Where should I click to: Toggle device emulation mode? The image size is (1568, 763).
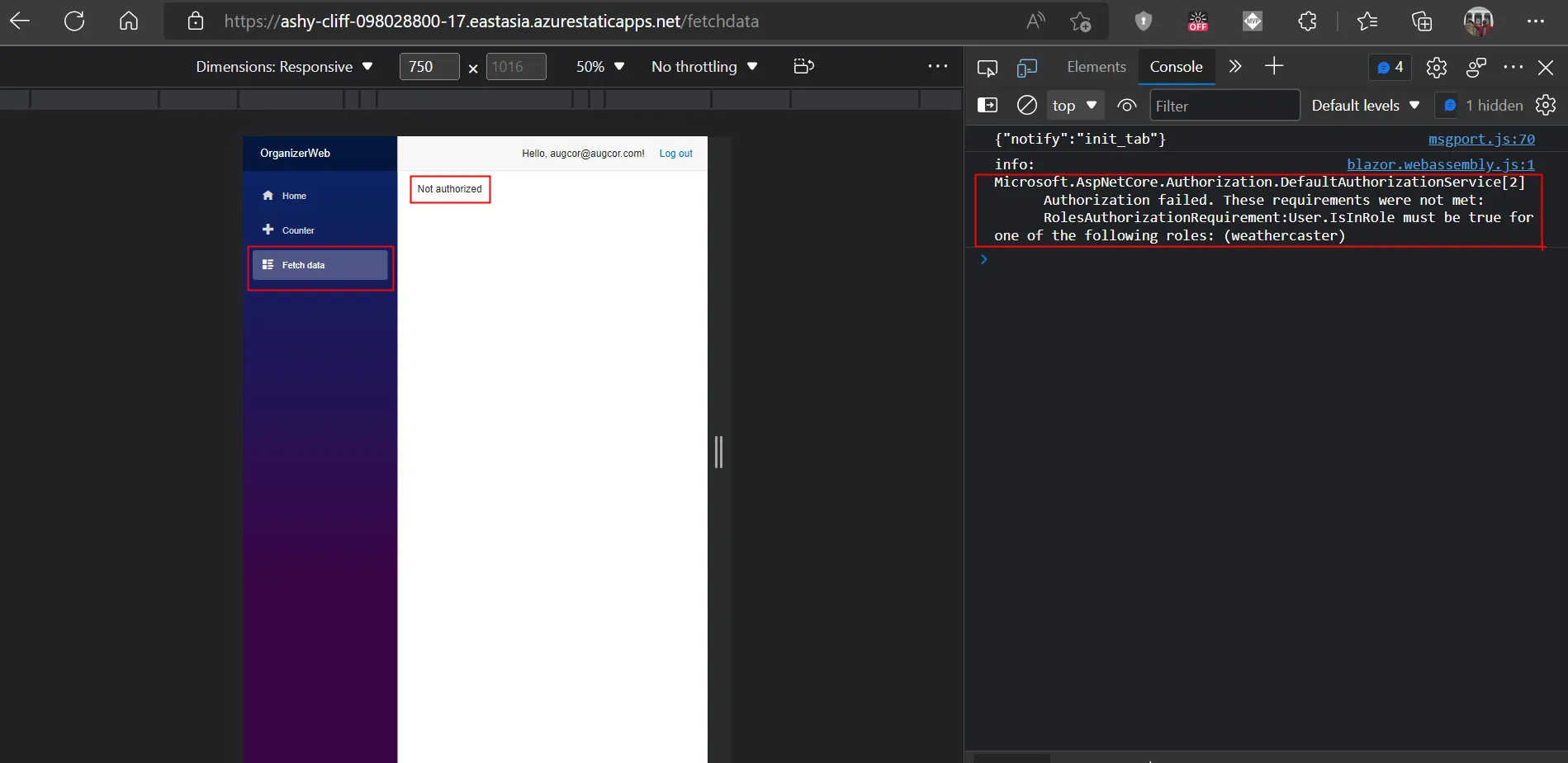1026,68
